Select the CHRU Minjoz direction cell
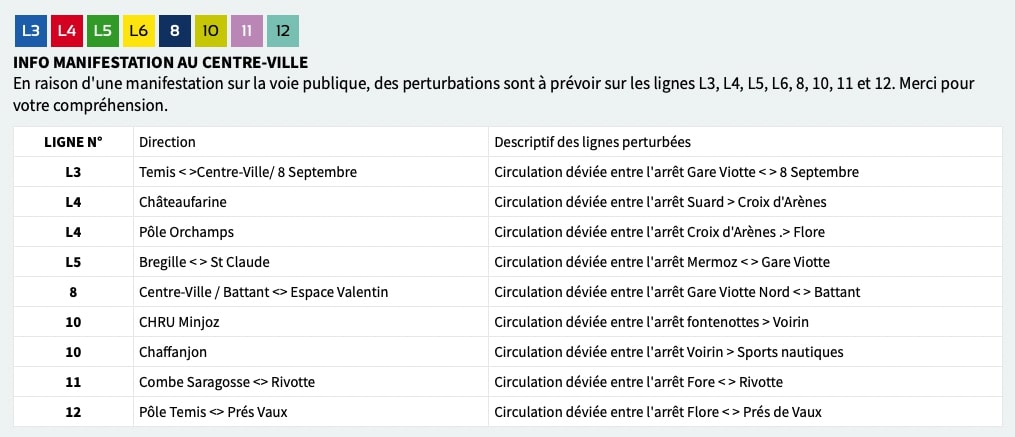 click(x=311, y=322)
